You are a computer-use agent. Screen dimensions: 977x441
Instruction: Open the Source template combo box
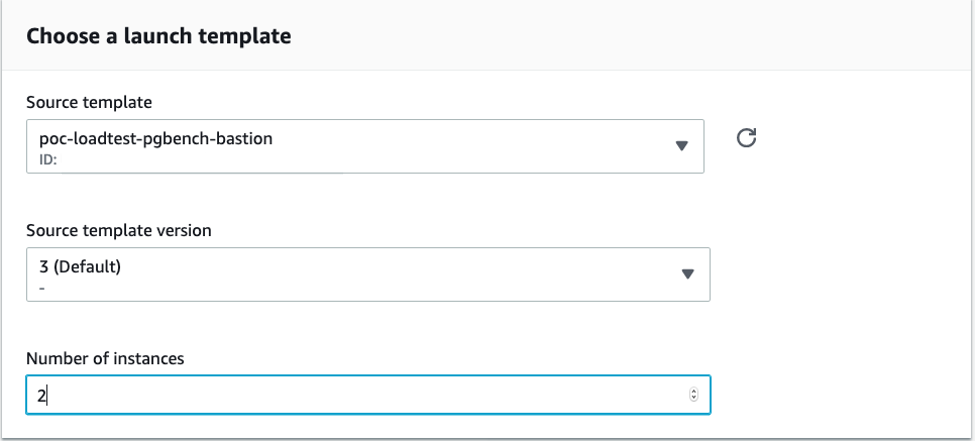pos(364,146)
